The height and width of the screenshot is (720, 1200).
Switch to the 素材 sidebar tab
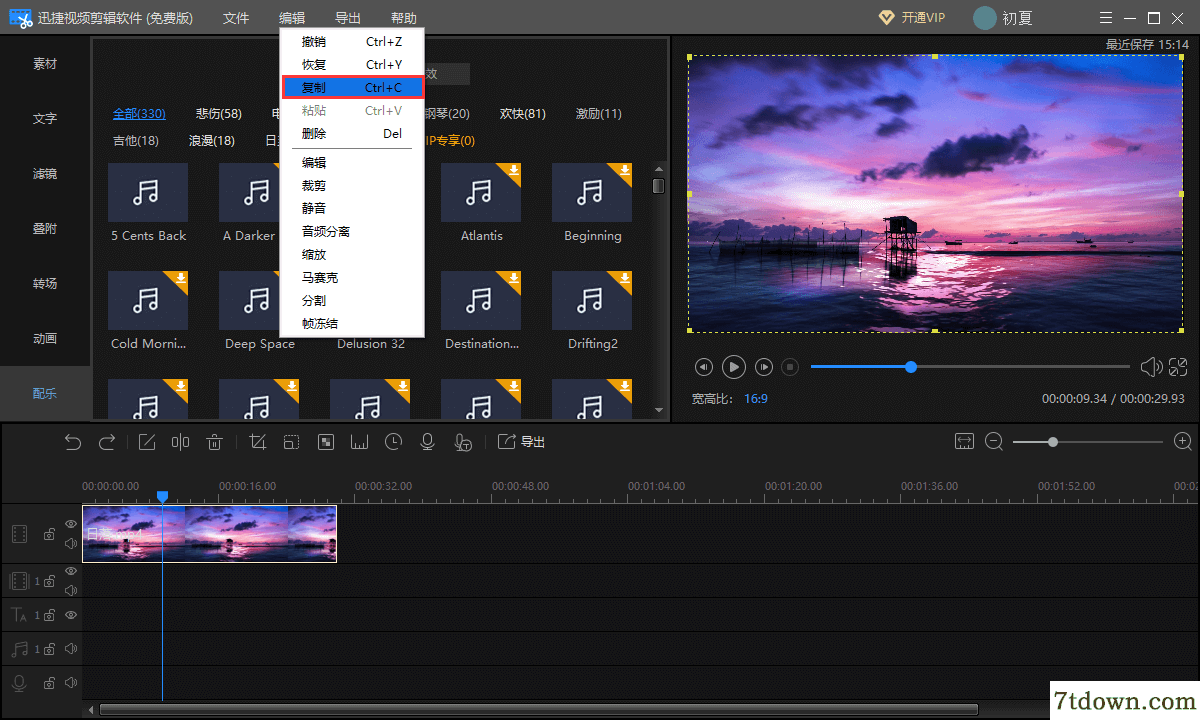click(x=45, y=64)
